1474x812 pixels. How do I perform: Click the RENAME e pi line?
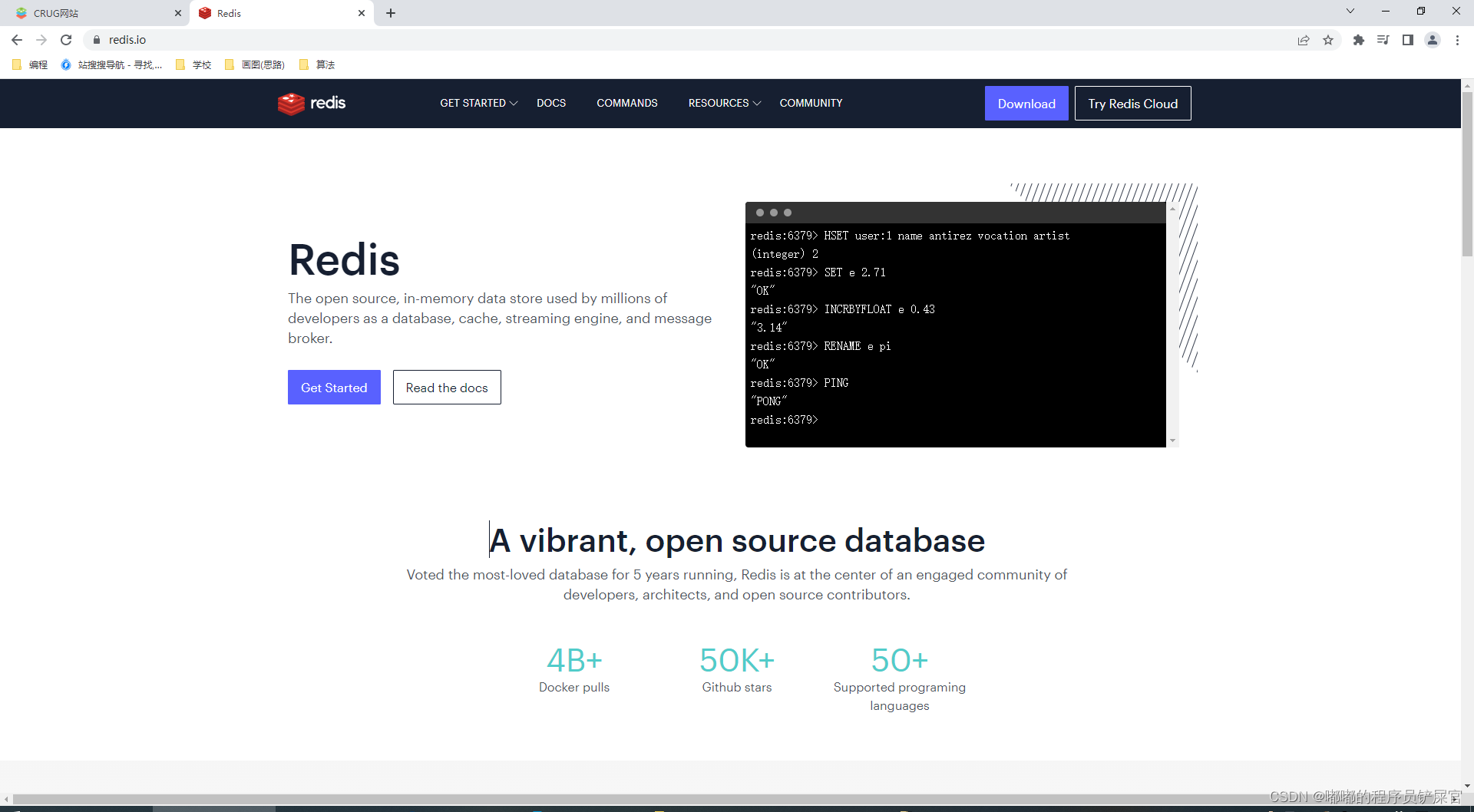point(820,346)
